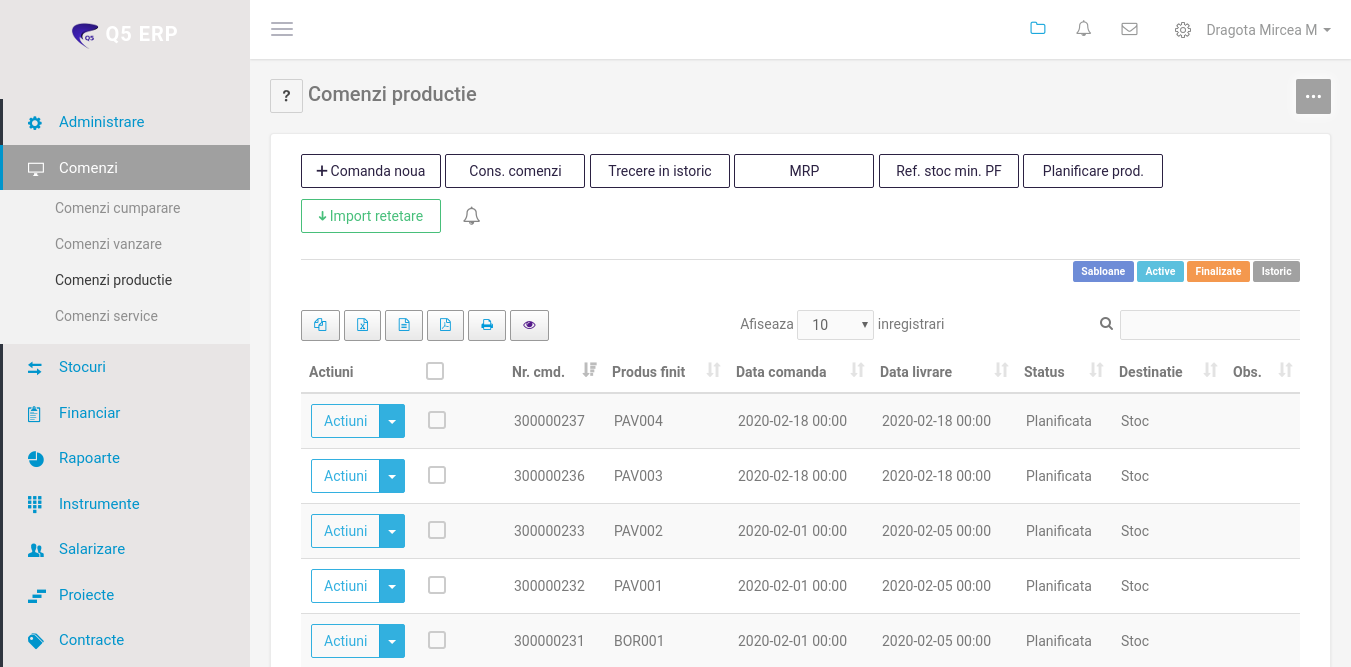Open the Stocuri menu in the sidebar
The width and height of the screenshot is (1351, 667).
pyautogui.click(x=82, y=367)
